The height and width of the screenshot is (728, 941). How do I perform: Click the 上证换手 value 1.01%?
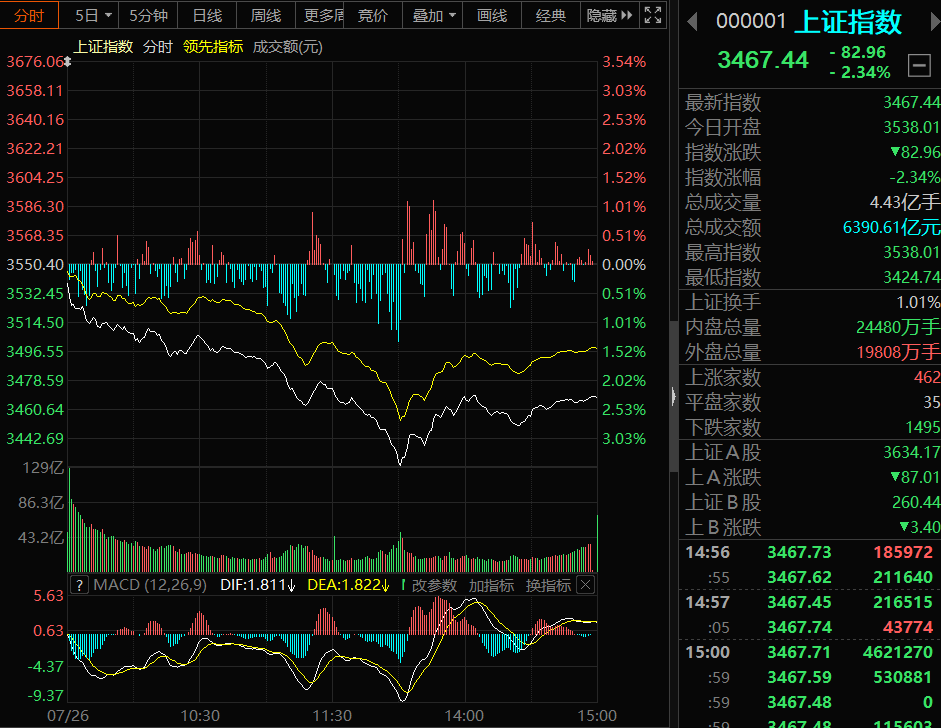(x=918, y=302)
